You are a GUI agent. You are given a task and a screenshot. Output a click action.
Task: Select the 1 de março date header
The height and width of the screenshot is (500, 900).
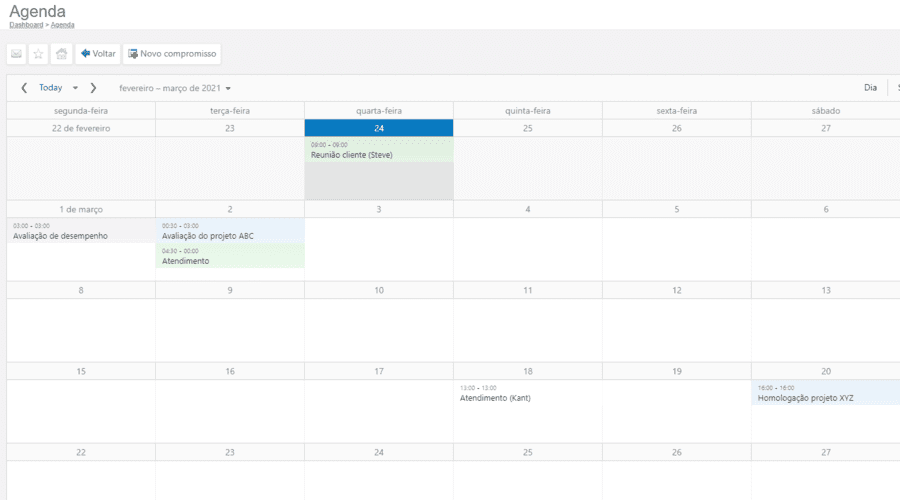[x=81, y=209]
